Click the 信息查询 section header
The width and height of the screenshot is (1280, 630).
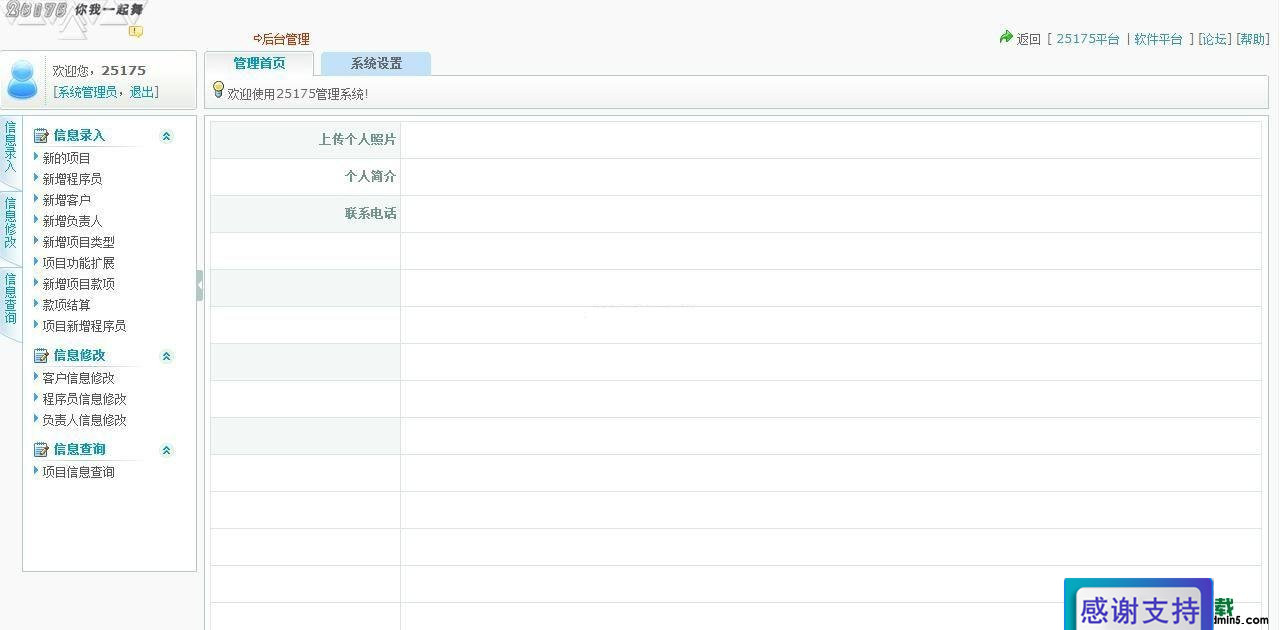tap(79, 450)
